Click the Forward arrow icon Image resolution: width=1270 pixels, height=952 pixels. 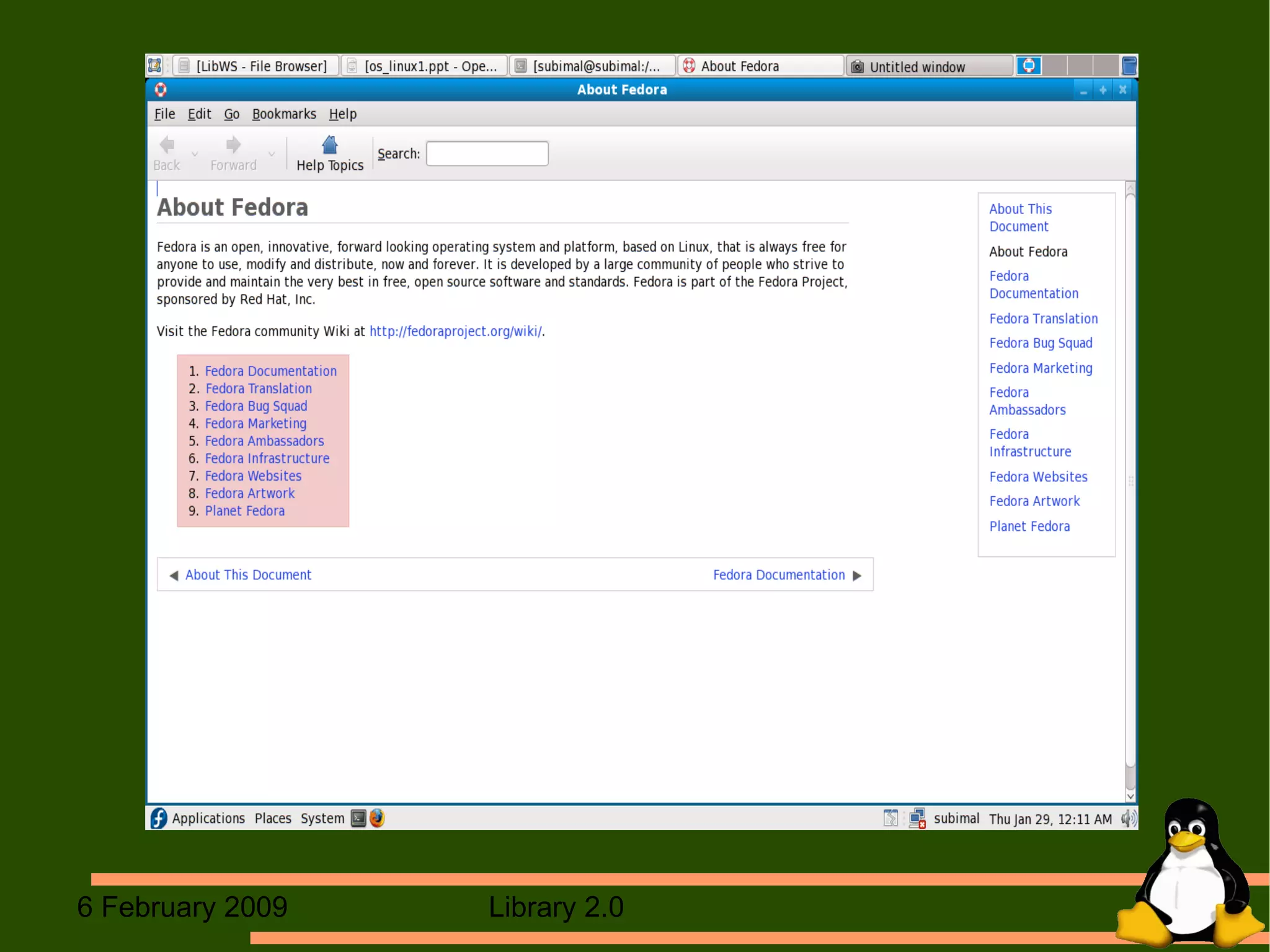pos(233,145)
